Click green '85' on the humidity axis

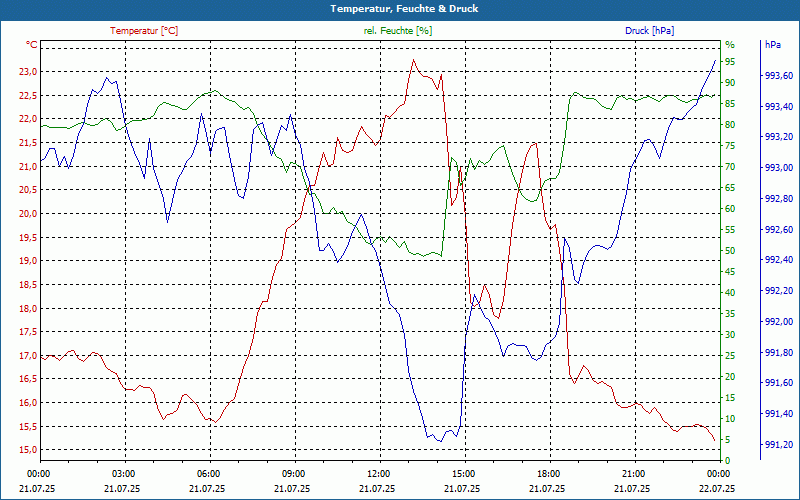click(730, 104)
